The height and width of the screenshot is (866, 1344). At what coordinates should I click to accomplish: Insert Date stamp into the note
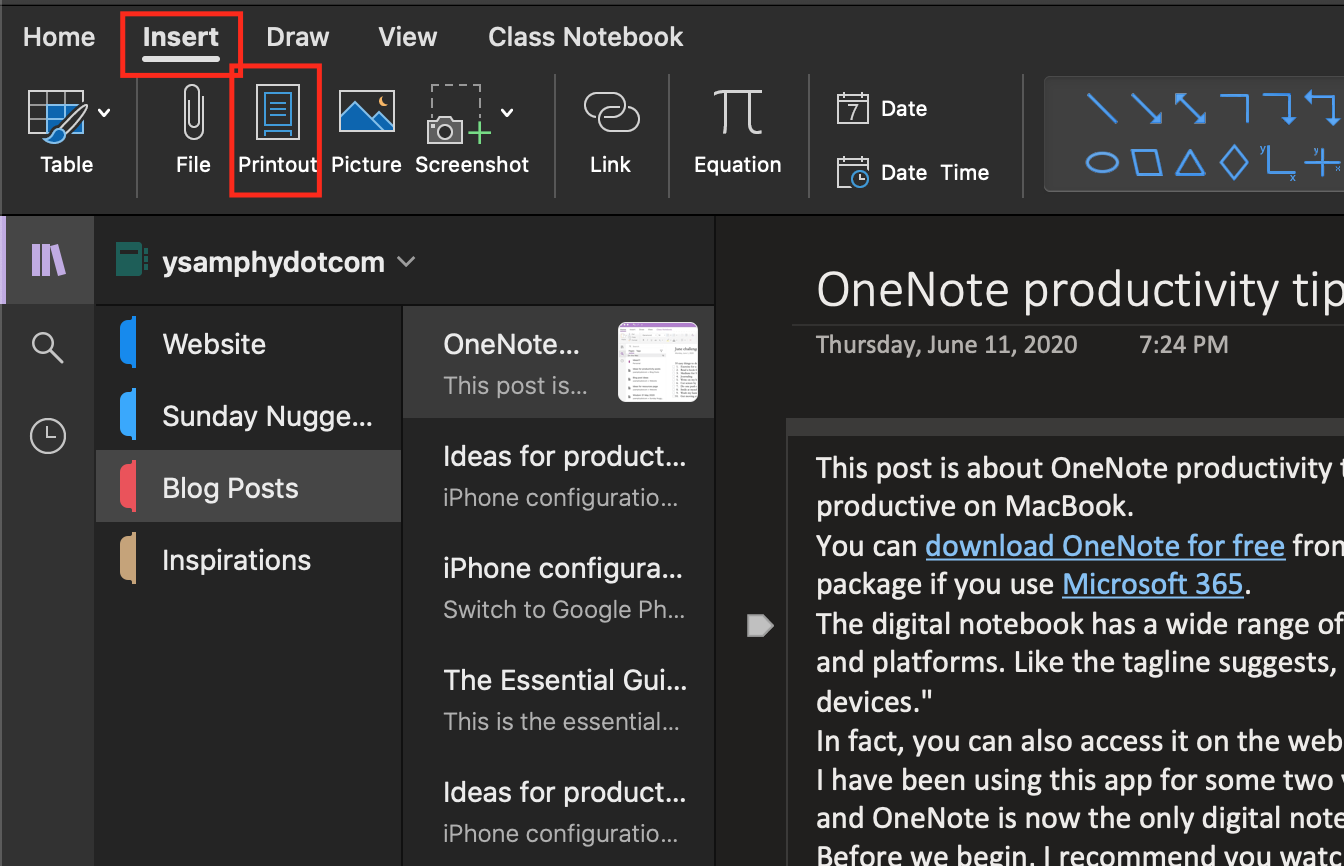coord(882,108)
